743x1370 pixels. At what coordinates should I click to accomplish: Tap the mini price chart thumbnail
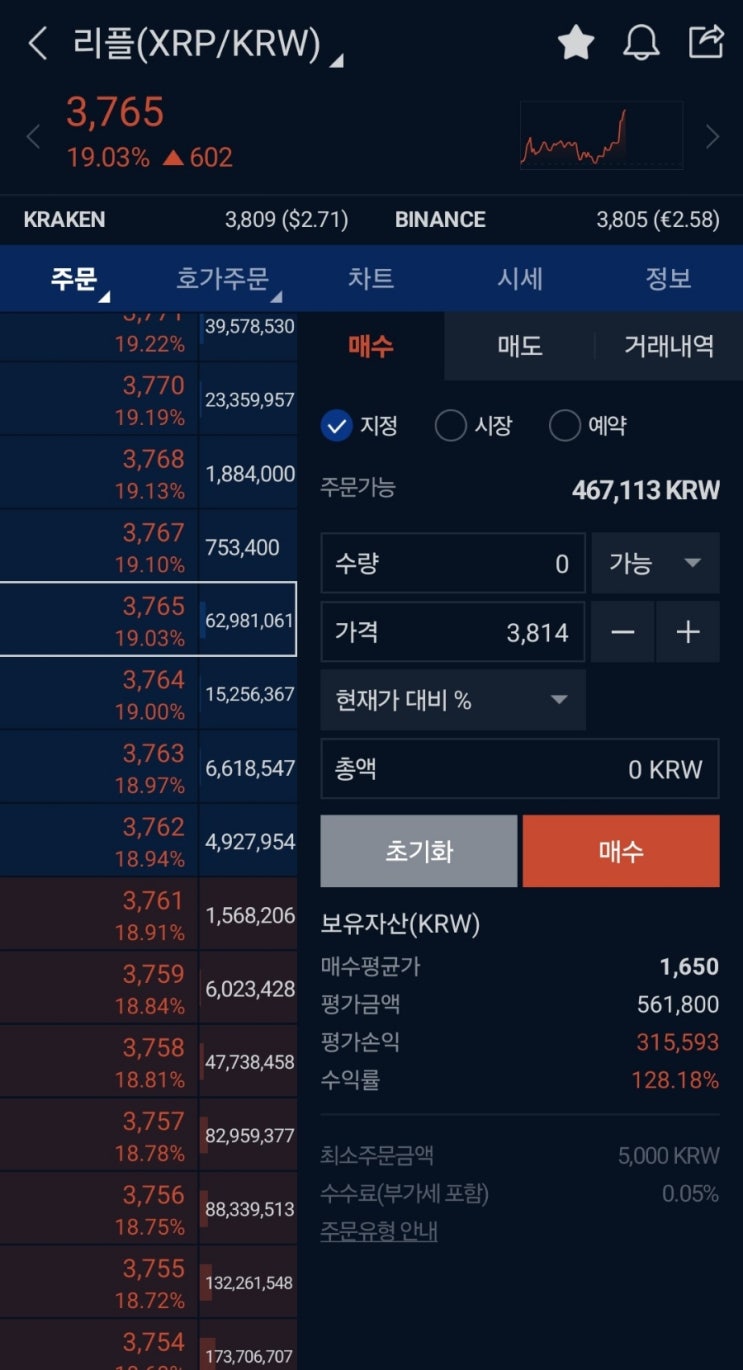click(x=602, y=136)
